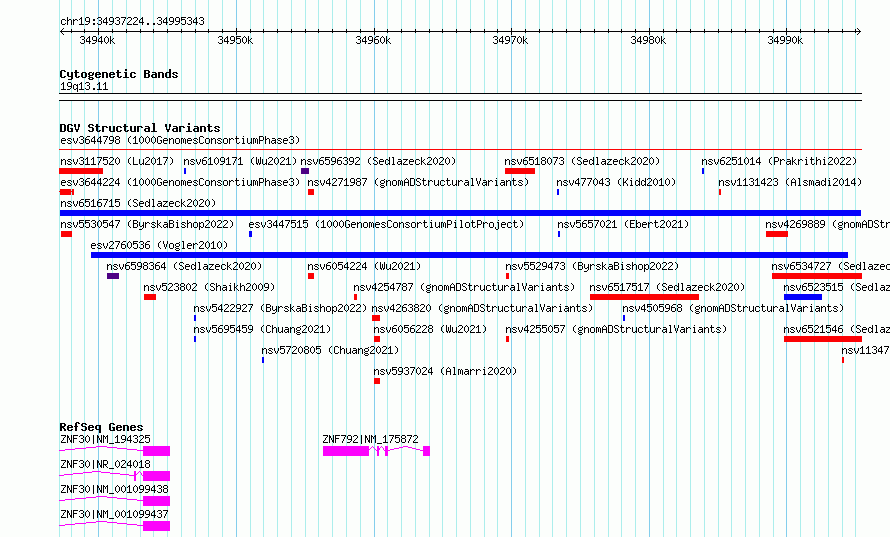Select the red bar under nsv6517517
Viewport: 890px width, 537px height.
644,297
